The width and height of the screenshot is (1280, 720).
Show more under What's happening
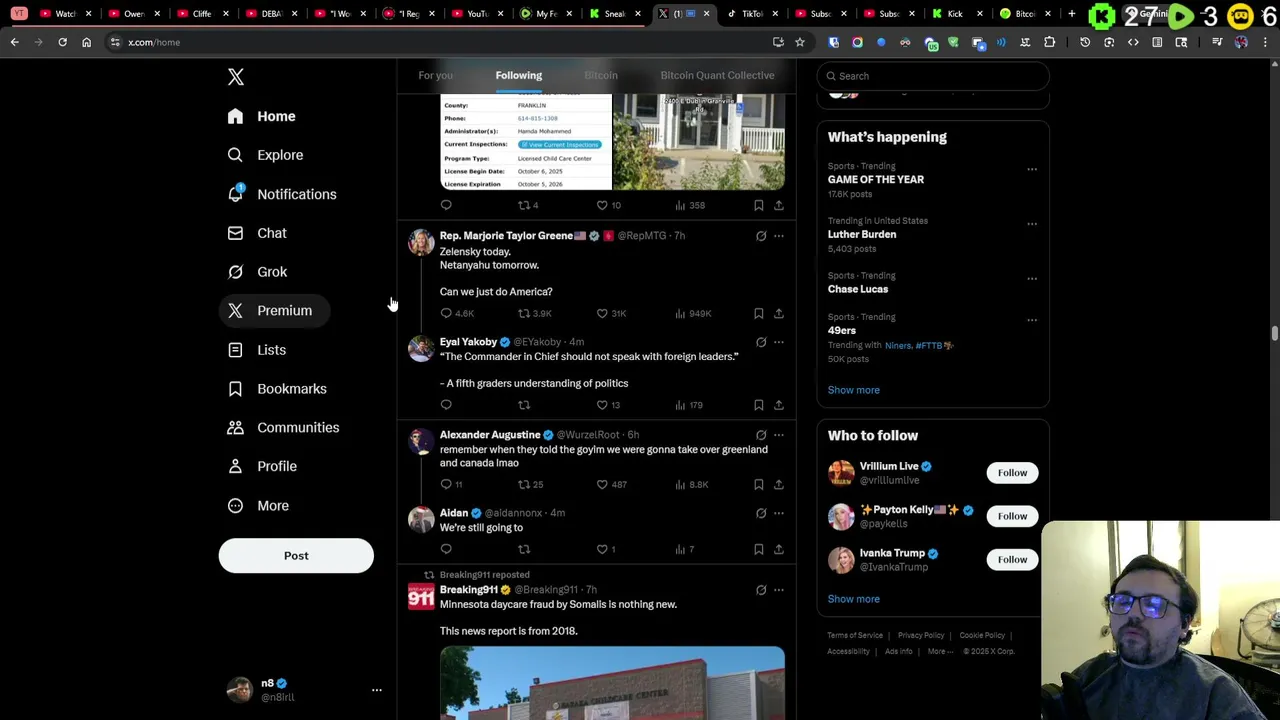coord(853,390)
